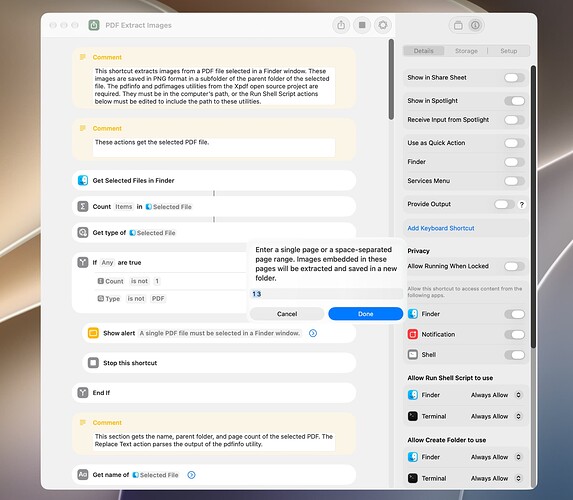Open the 'is not' condition for Type
Screen dimensions: 573x500
[136, 299]
